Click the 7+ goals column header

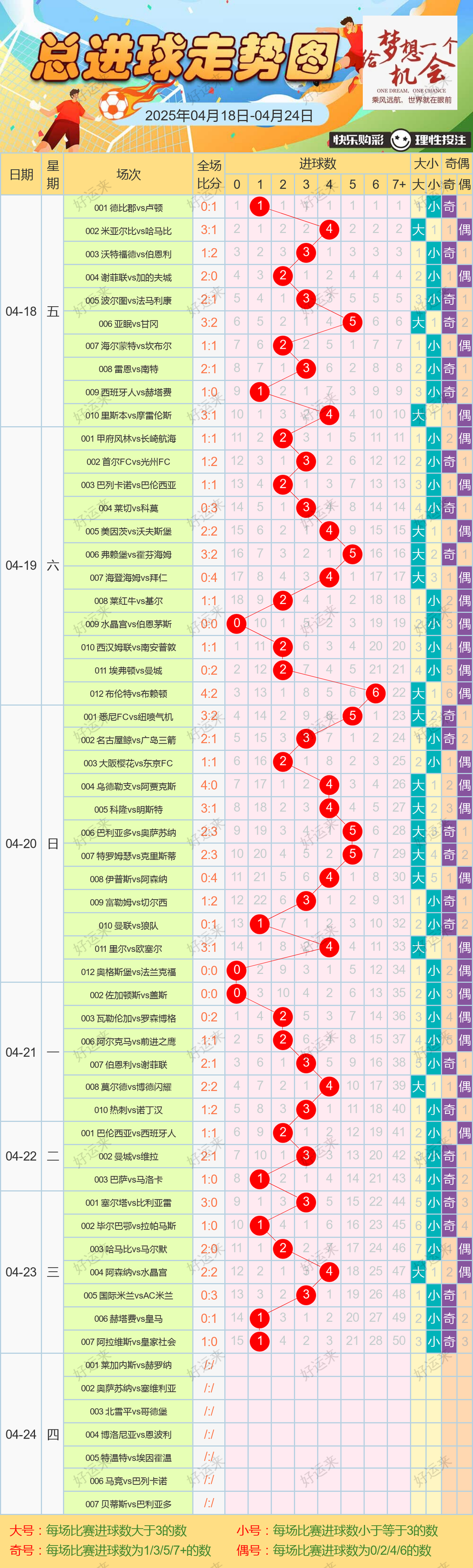point(399,184)
